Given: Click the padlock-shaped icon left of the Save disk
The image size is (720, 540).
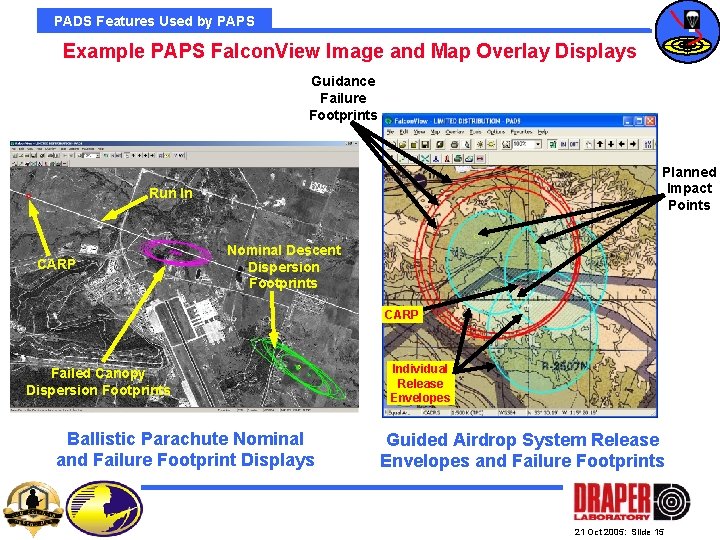Looking at the screenshot, I should pyautogui.click(x=414, y=145).
